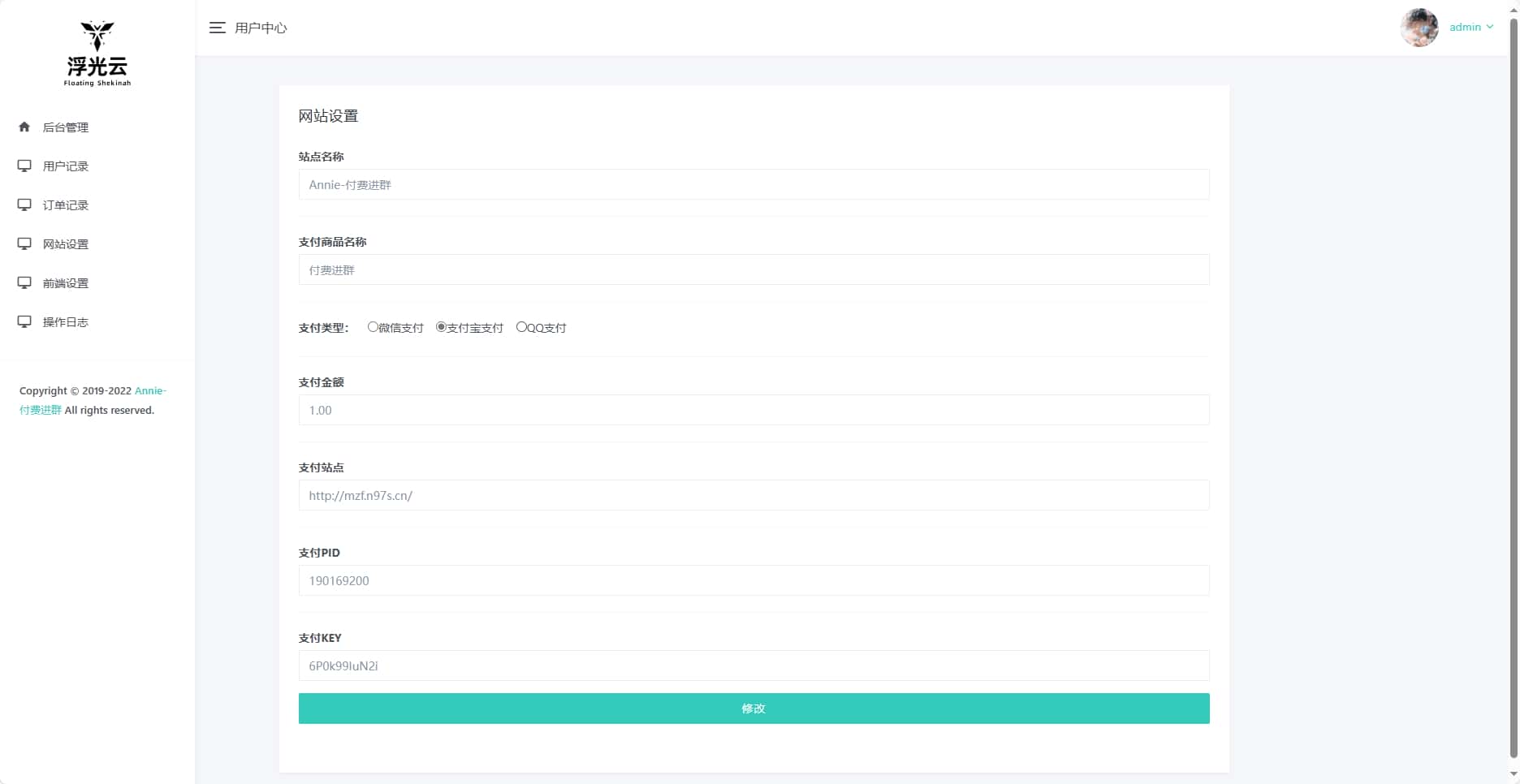This screenshot has width=1520, height=784.
Task: Click the monitor icon beside 网站设置
Action: [x=24, y=243]
